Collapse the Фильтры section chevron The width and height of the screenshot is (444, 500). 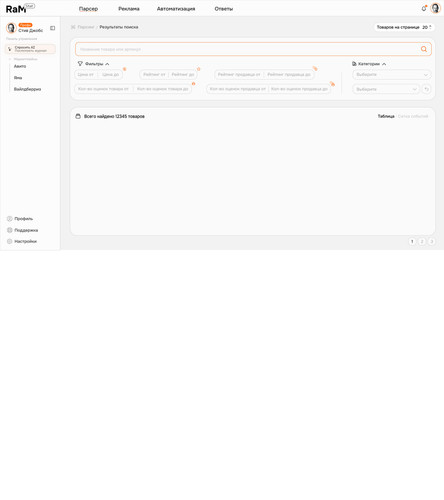pyautogui.click(x=107, y=64)
